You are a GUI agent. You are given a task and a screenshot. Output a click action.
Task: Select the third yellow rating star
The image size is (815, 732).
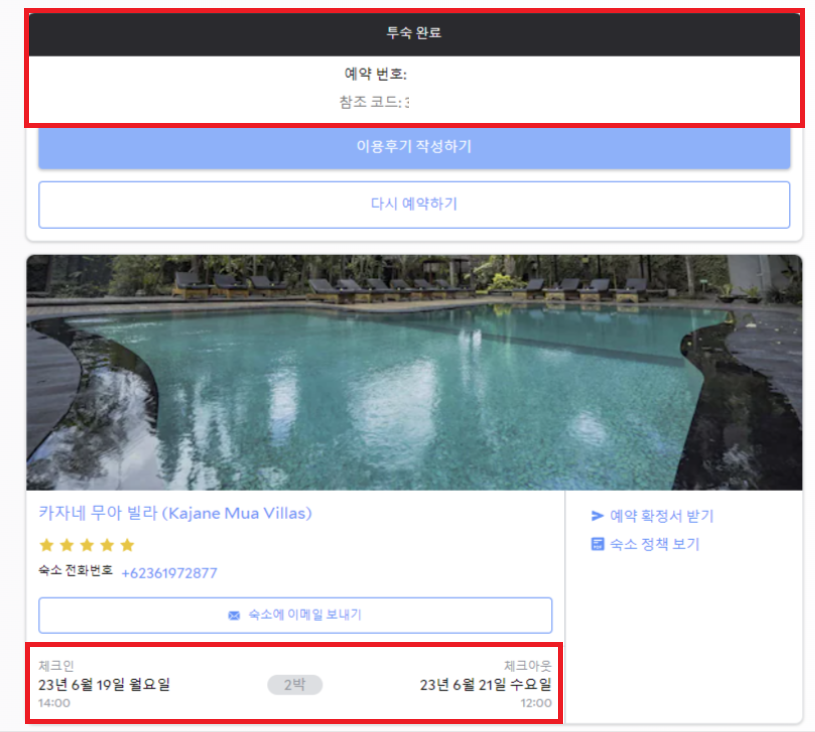point(86,545)
